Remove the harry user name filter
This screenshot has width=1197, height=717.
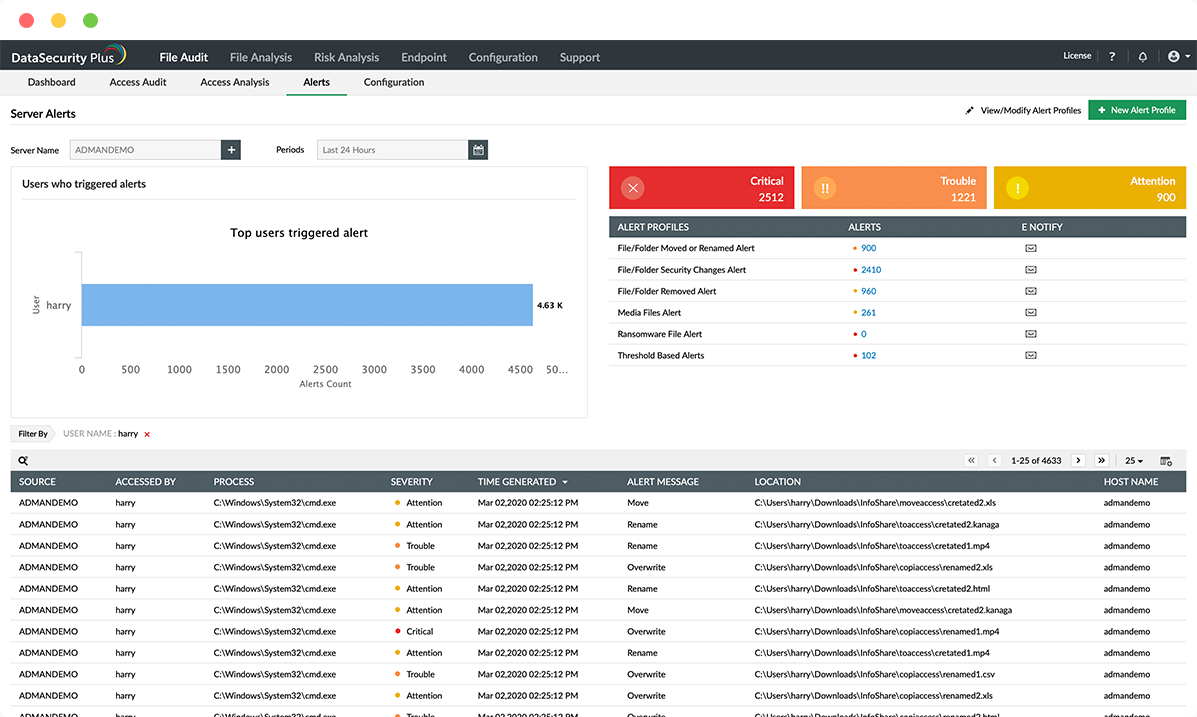[147, 434]
